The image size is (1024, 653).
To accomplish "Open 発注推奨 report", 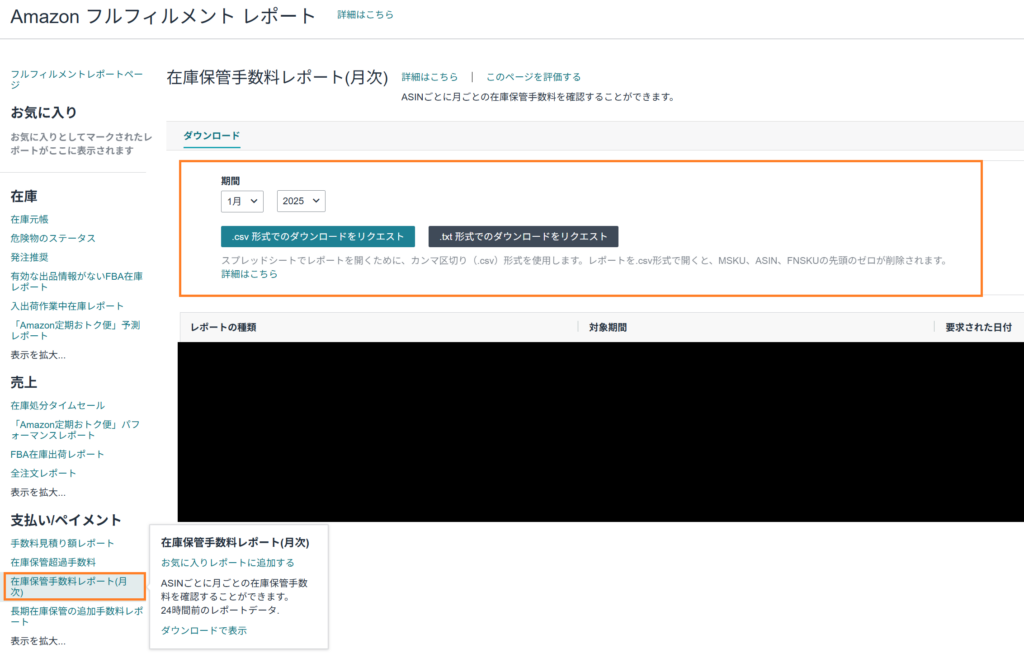I will [29, 257].
